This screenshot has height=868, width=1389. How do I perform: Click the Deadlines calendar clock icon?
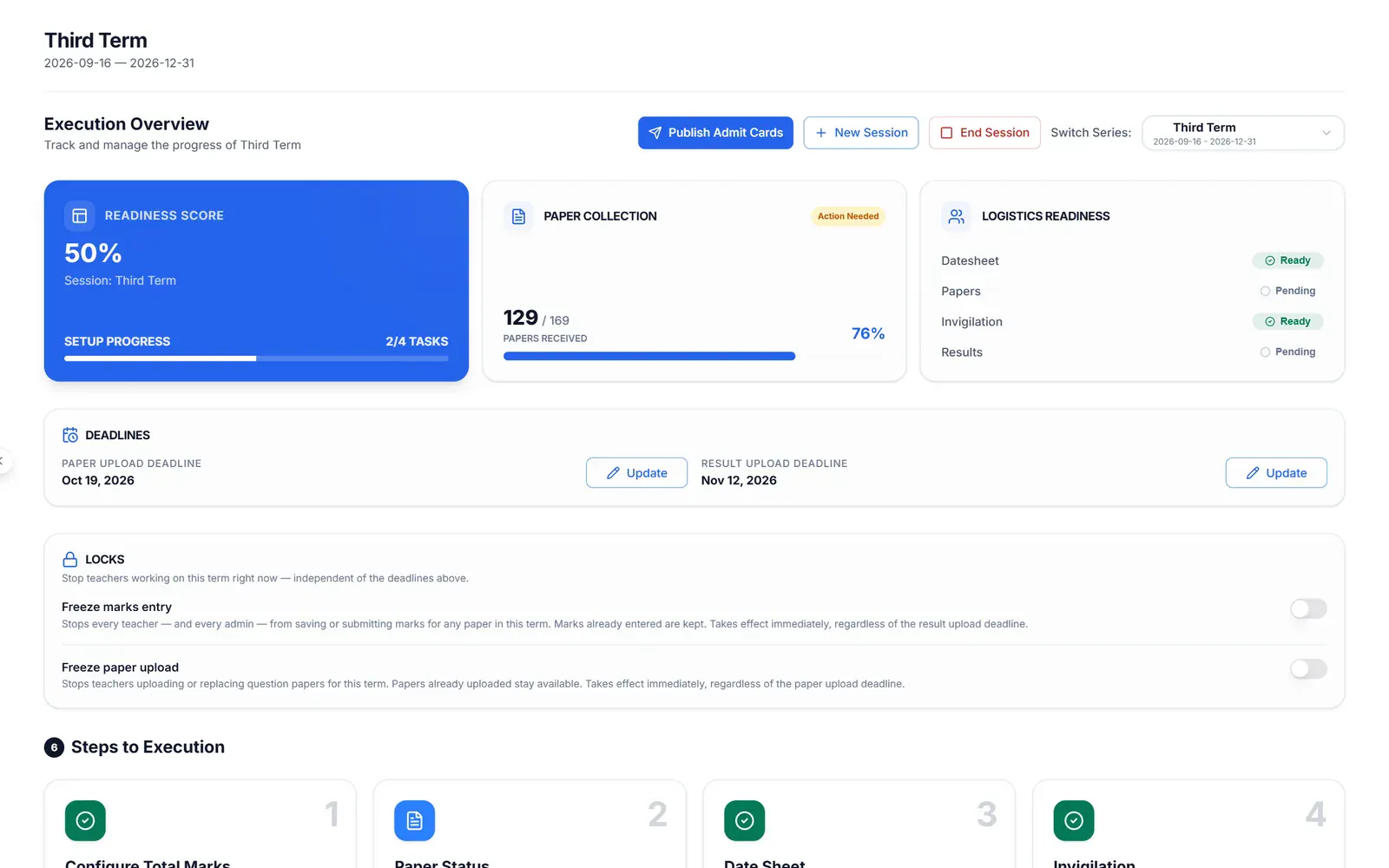pos(70,435)
